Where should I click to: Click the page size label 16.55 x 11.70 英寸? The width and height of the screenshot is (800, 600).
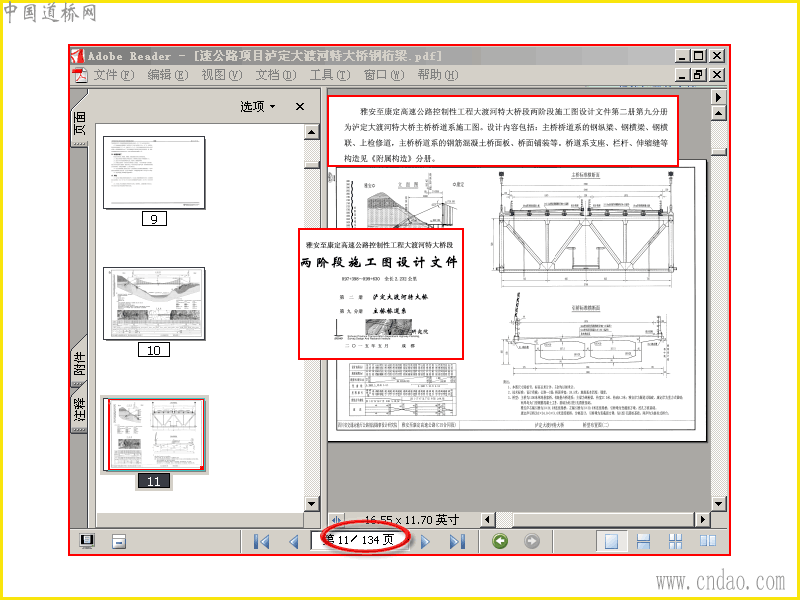click(x=412, y=520)
